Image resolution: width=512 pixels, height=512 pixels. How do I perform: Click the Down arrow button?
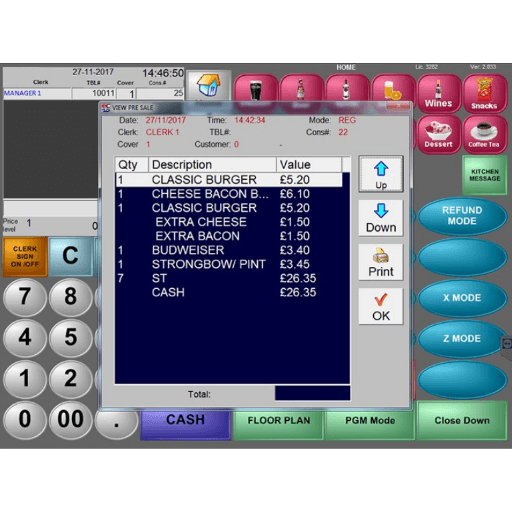pos(381,218)
